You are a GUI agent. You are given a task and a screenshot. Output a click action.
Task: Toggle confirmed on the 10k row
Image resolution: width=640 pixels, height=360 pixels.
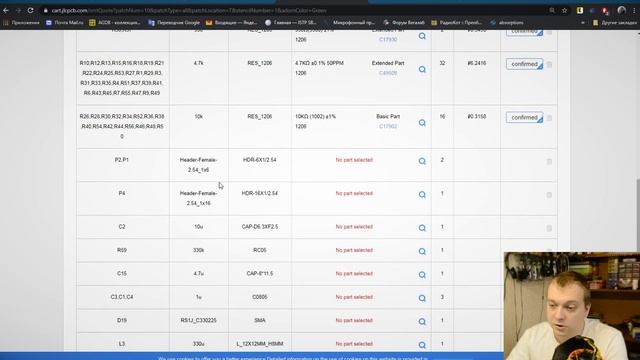click(x=524, y=118)
